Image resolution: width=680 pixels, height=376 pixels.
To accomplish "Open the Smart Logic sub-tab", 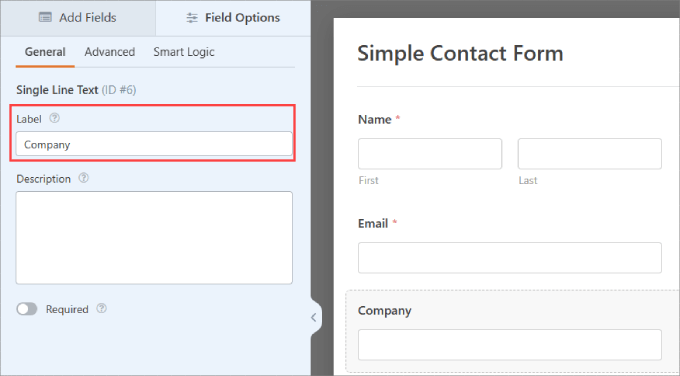I will pos(184,52).
